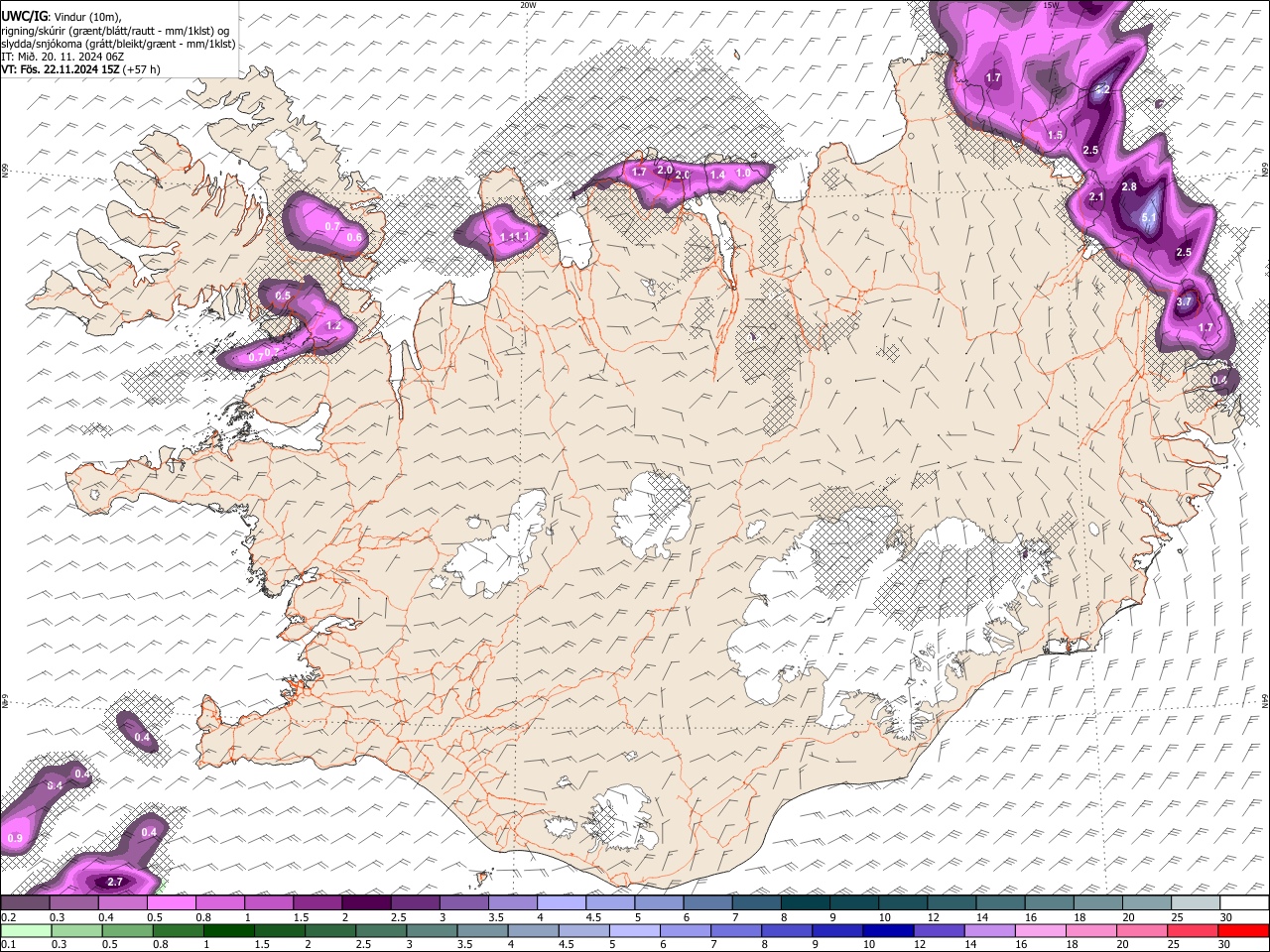Pick the pale green swatch labeled 0.1
Viewport: 1270px width, 952px height.
pyautogui.click(x=25, y=931)
